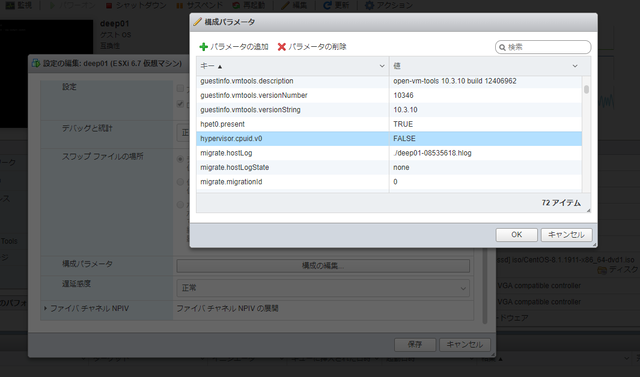640x377 pixels.
Task: Click Save in the Edit settings dialog
Action: (x=415, y=344)
